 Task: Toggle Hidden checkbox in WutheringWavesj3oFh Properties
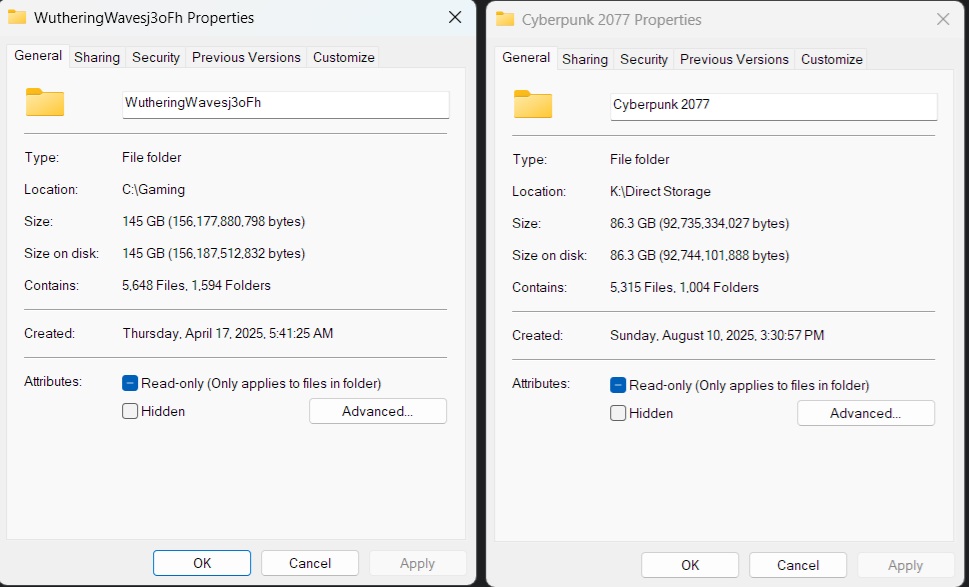130,411
